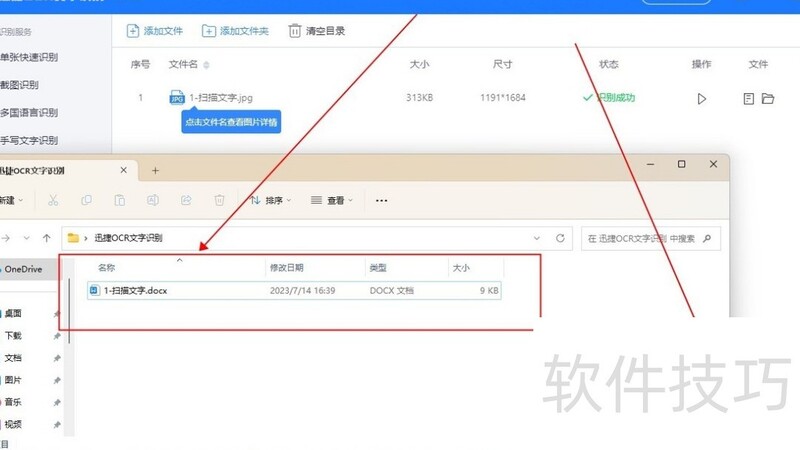Select 单张快速识别 in the OCR sidebar

29,57
